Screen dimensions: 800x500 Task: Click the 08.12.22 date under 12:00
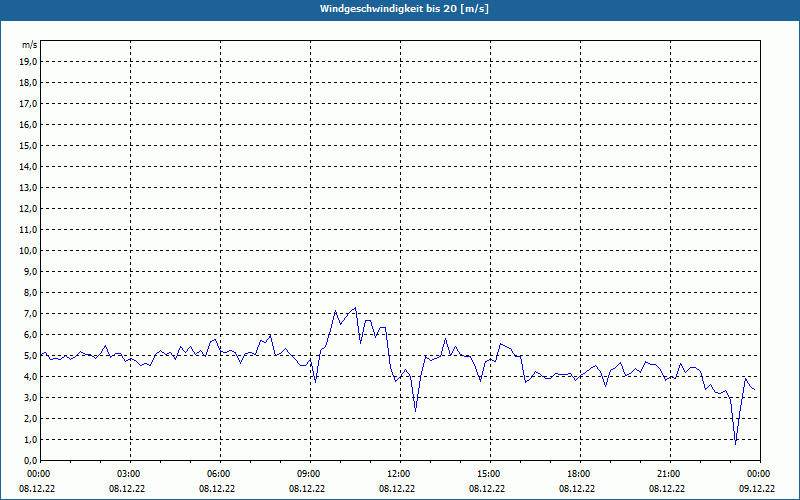click(397, 489)
